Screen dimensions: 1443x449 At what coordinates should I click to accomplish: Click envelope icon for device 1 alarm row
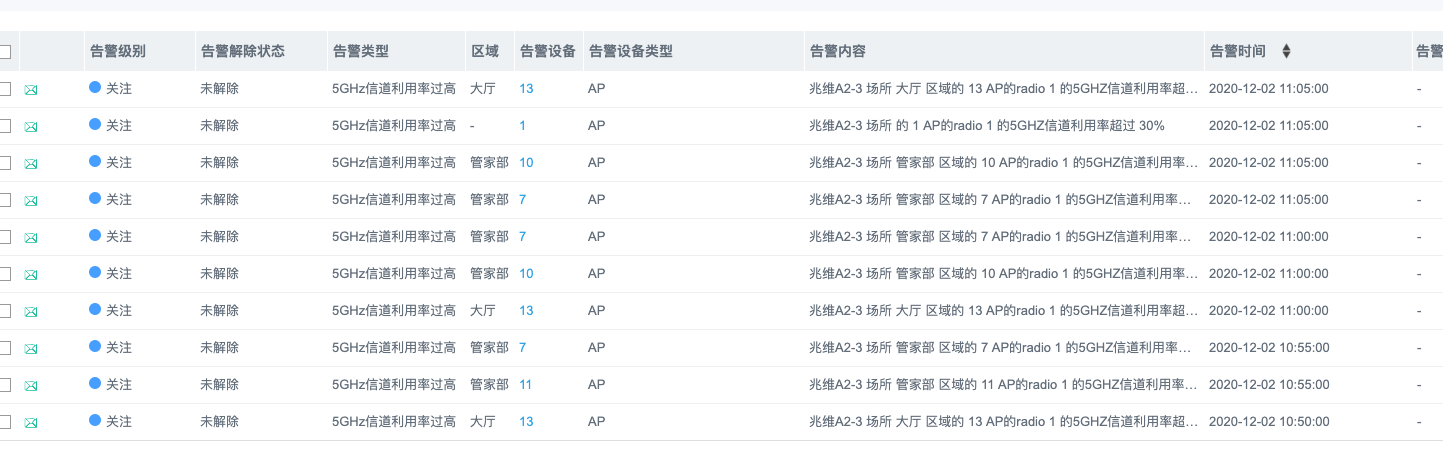click(31, 127)
